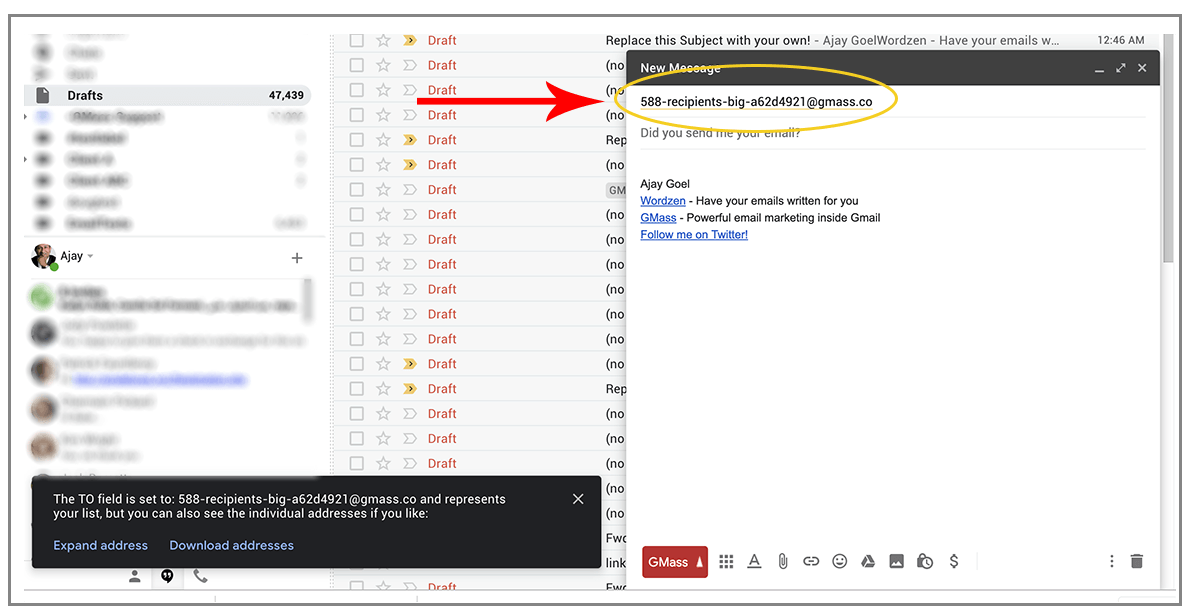Follow the 'Follow me on Twitter!' link
1192x616 pixels.
(x=694, y=234)
